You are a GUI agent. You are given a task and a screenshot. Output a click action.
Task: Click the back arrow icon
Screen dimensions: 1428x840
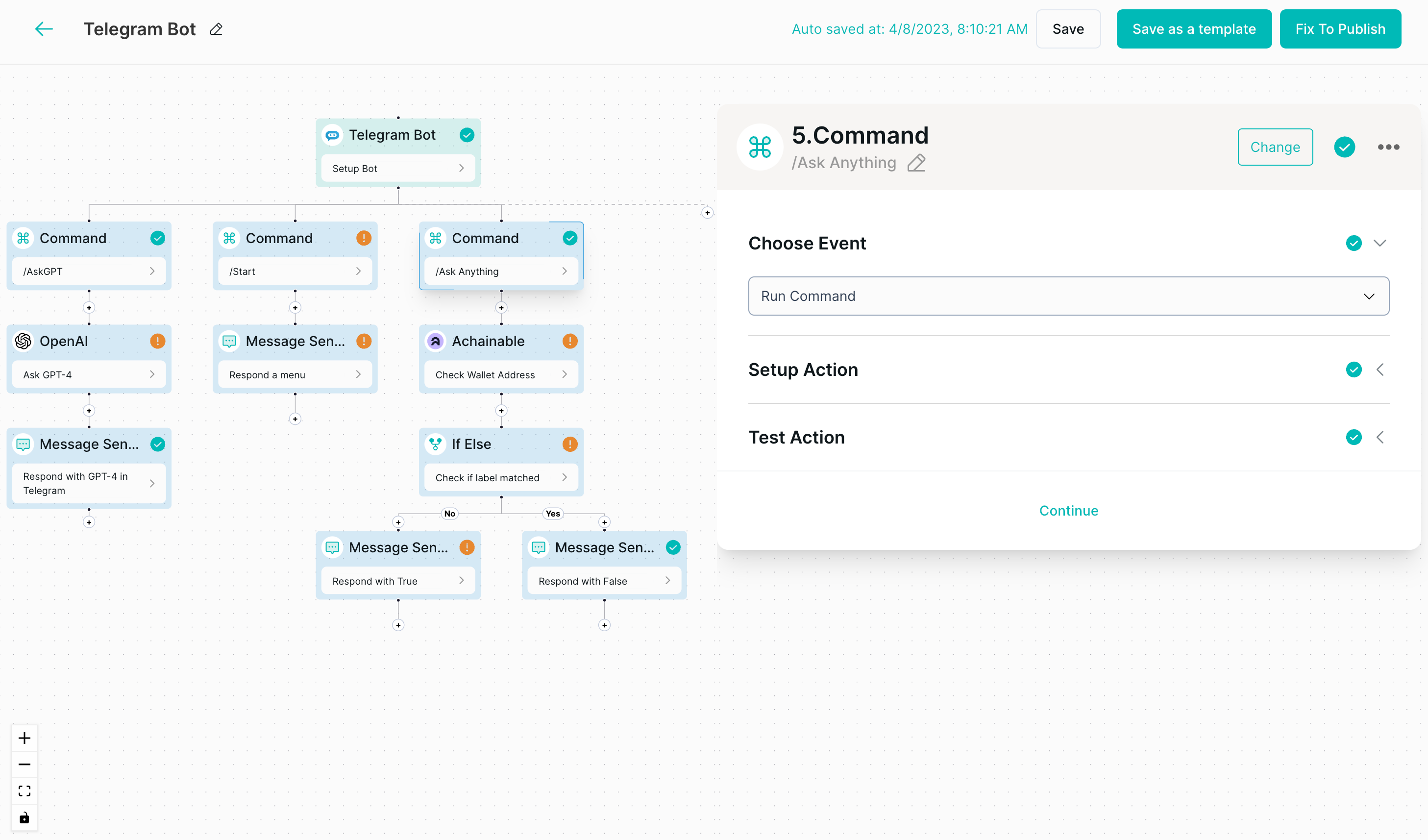click(44, 29)
